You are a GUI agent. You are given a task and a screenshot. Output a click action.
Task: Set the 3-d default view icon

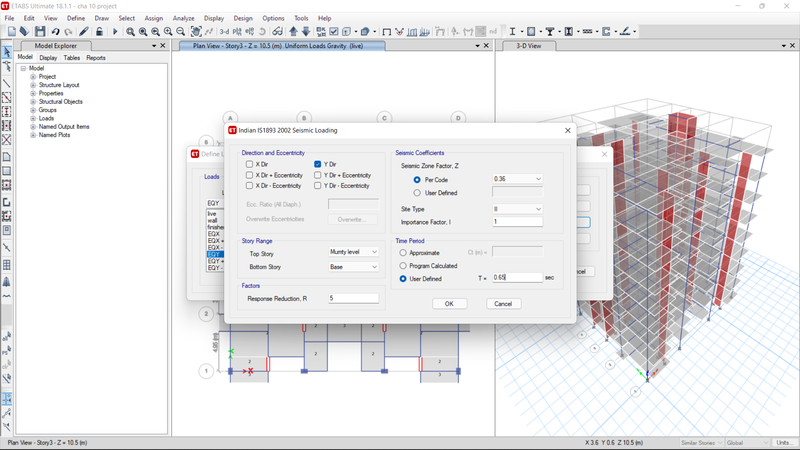(224, 32)
